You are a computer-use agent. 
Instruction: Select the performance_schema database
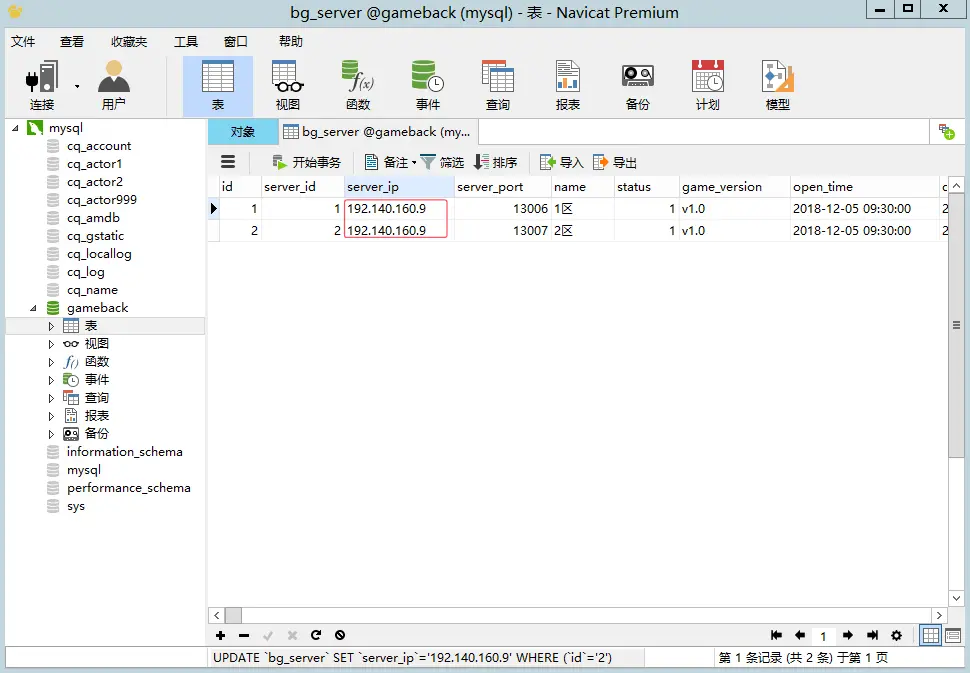[129, 488]
